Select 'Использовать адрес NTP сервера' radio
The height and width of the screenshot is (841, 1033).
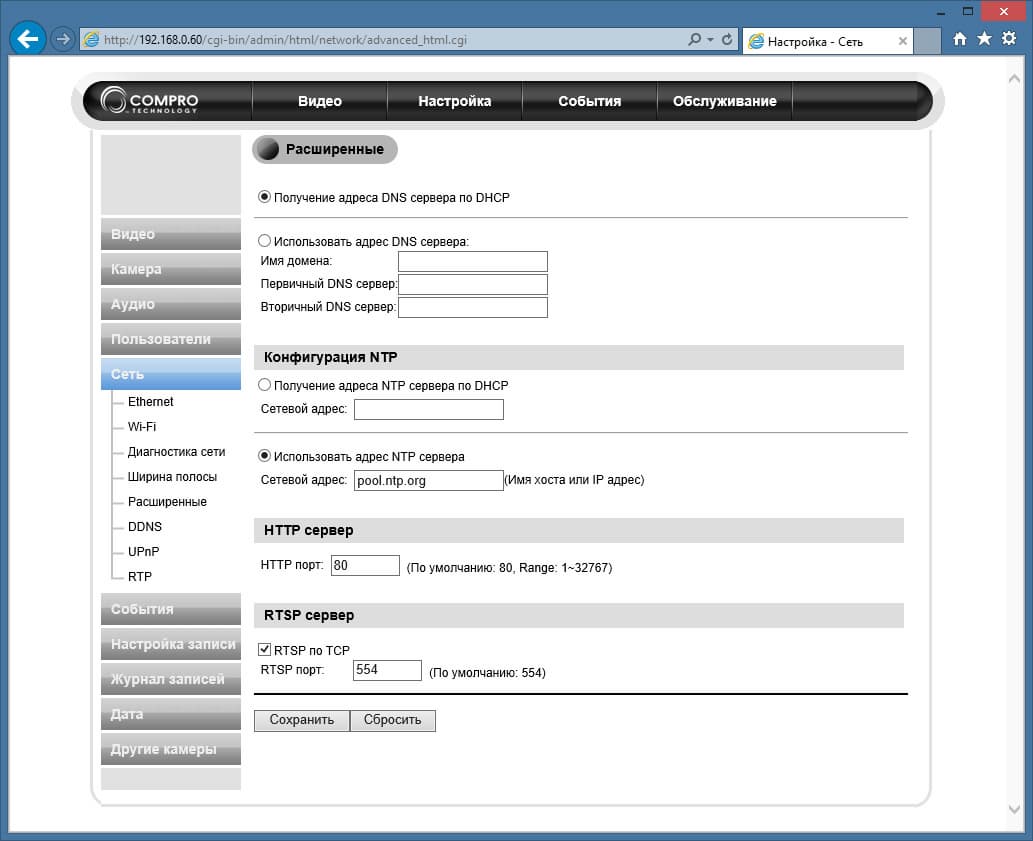tap(264, 456)
